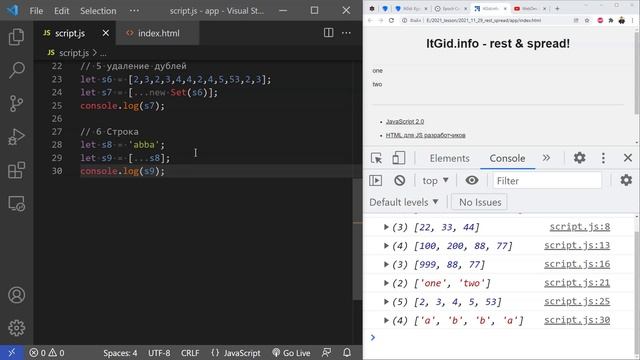Screen dimensions: 640x360
Task: Open the Accounts menu in VS Code
Action: pos(16,295)
